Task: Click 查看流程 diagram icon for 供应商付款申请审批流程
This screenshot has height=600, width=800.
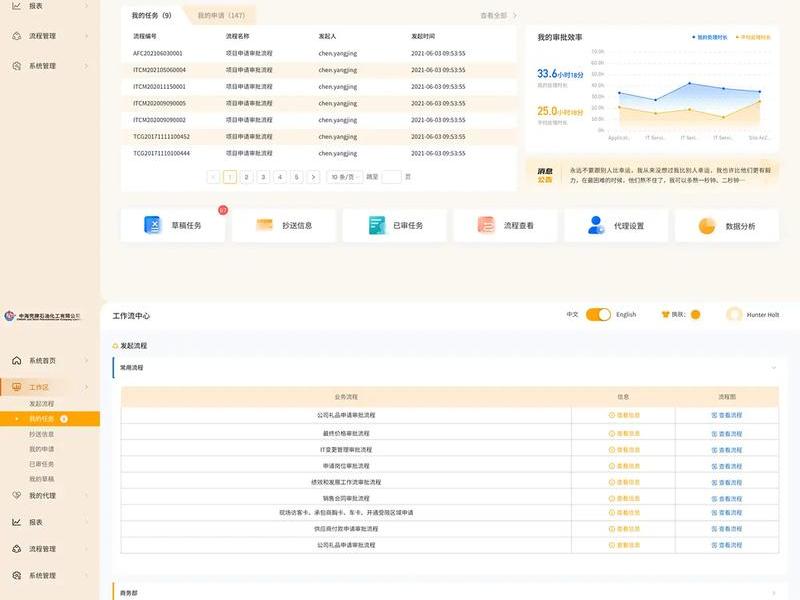Action: 715,529
